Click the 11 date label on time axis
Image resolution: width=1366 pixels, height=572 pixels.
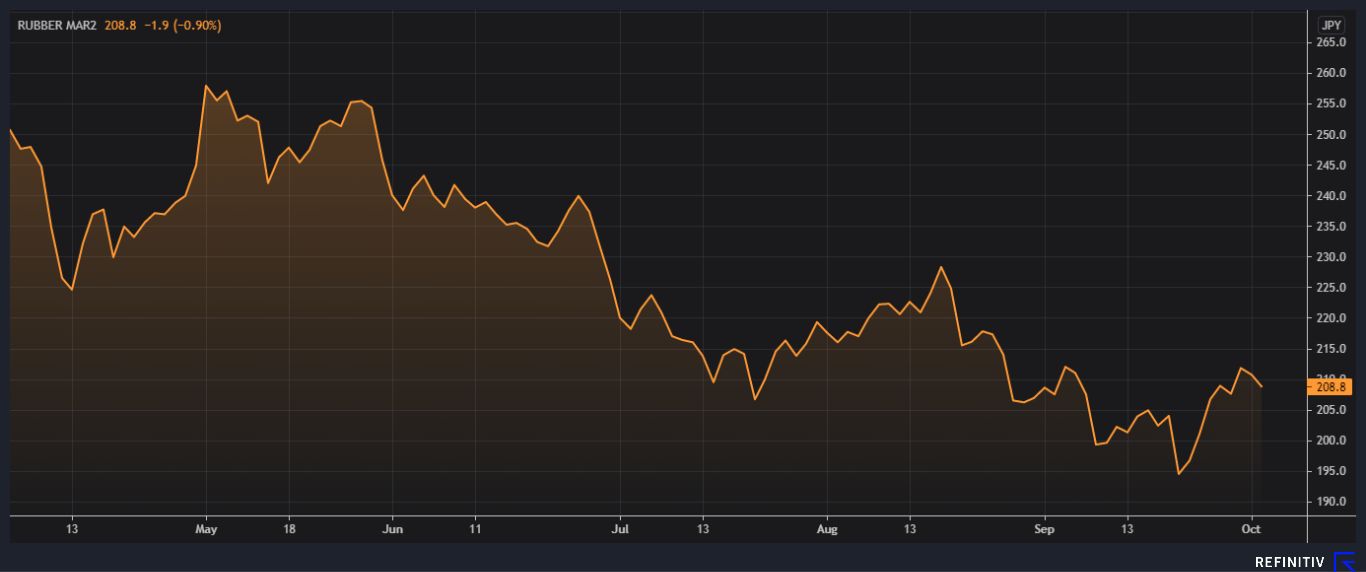click(x=475, y=528)
